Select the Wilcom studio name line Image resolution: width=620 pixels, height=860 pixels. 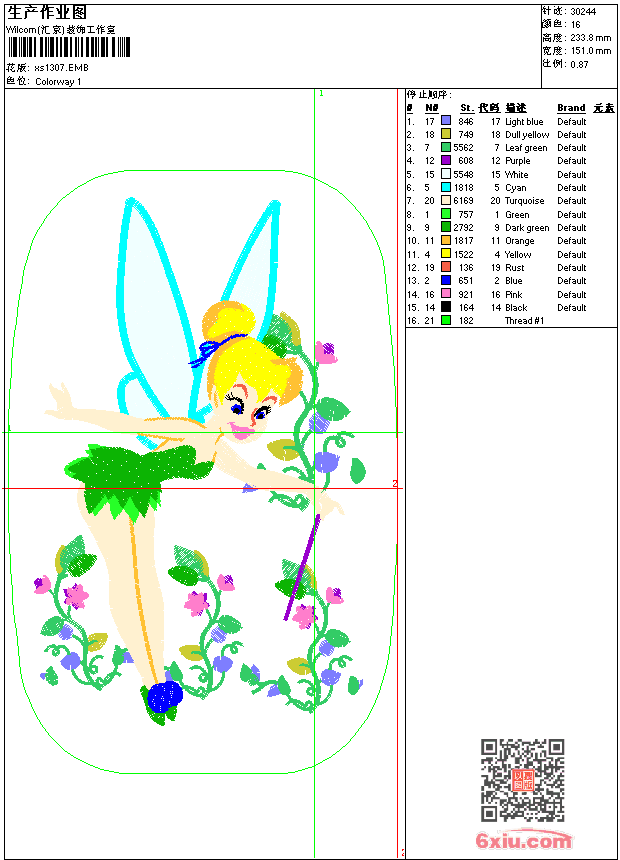tap(60, 30)
